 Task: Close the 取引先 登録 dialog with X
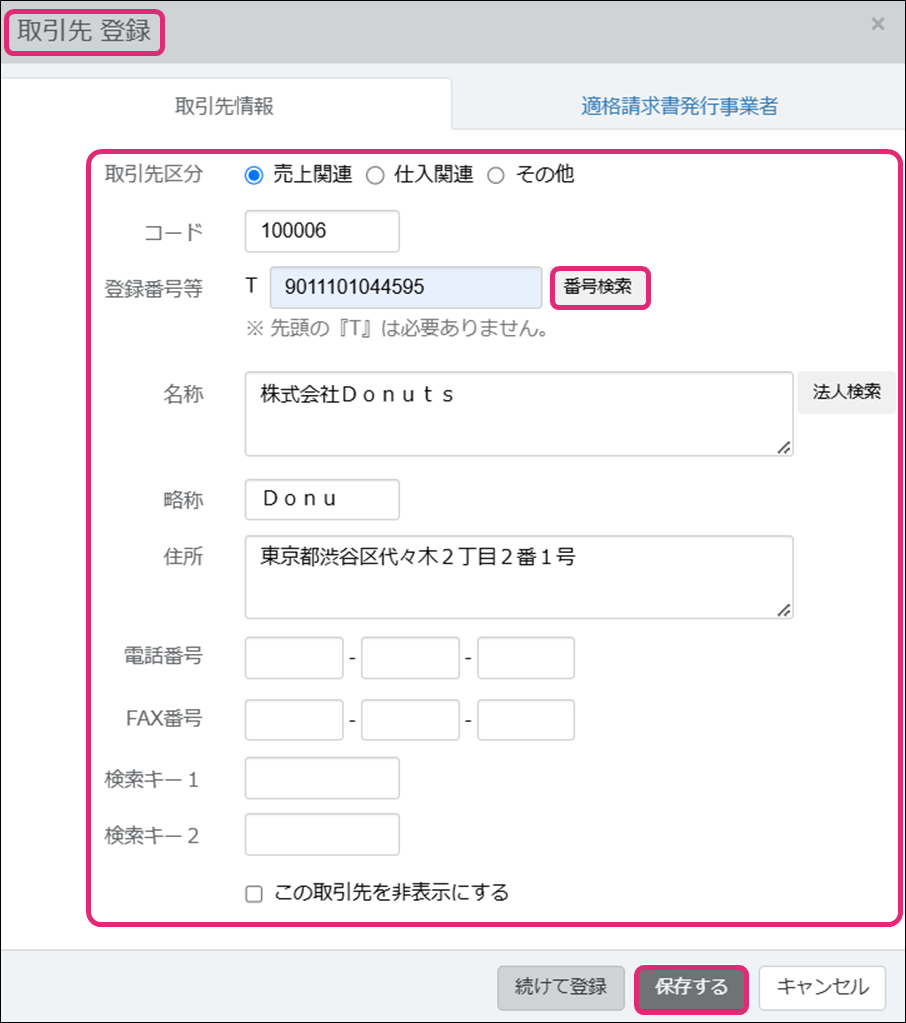[877, 25]
